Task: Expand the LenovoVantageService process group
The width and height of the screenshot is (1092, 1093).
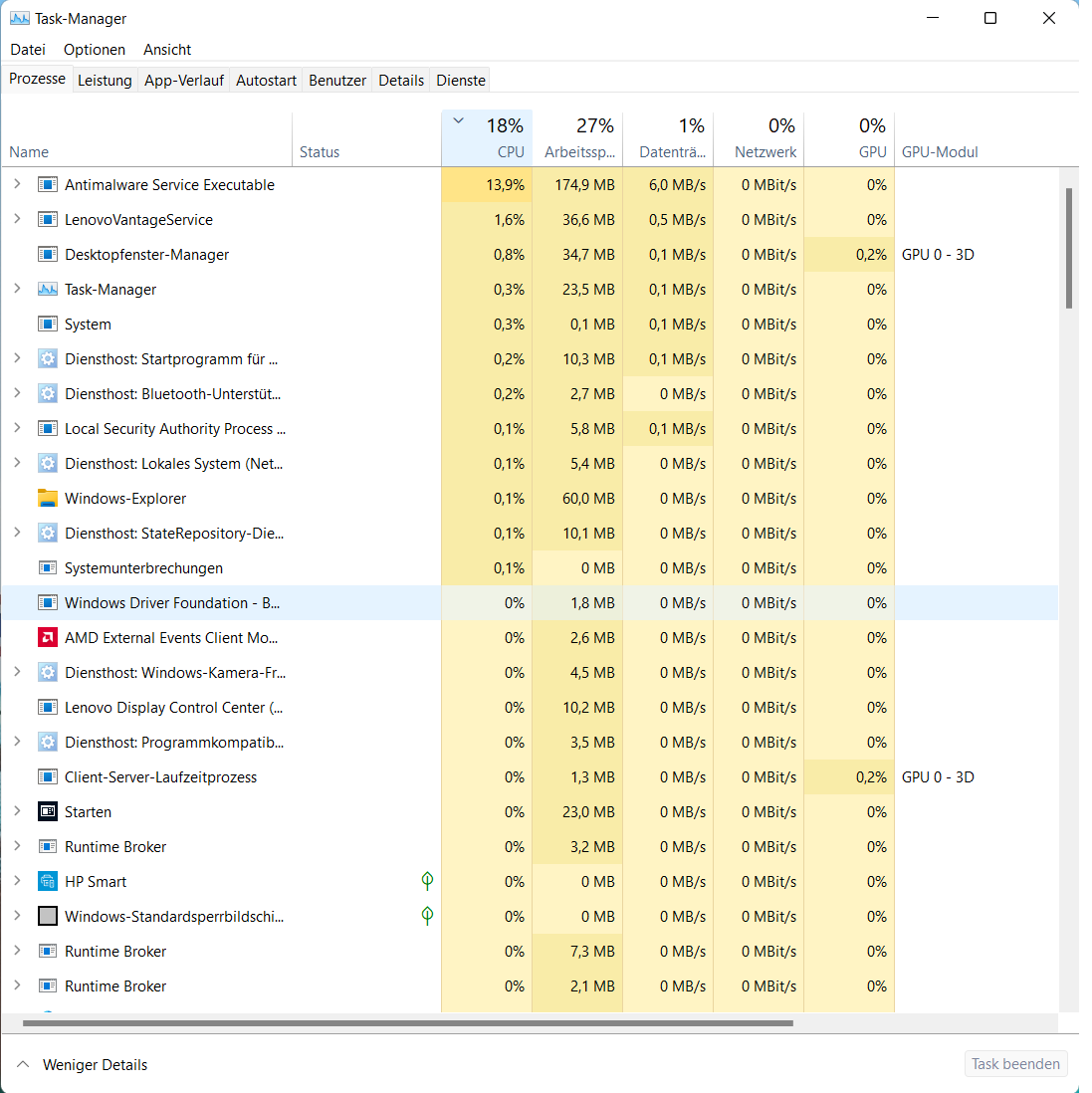Action: 18,219
